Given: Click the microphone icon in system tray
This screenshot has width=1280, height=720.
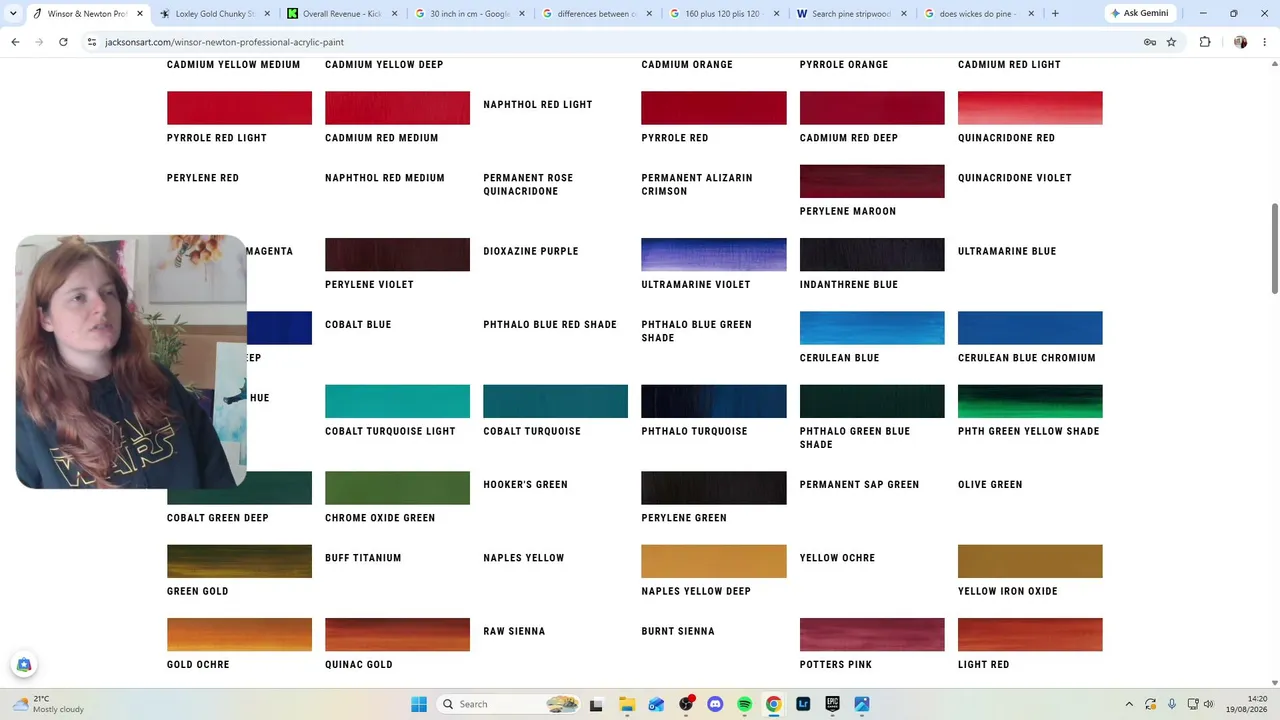Looking at the screenshot, I should point(1171,704).
